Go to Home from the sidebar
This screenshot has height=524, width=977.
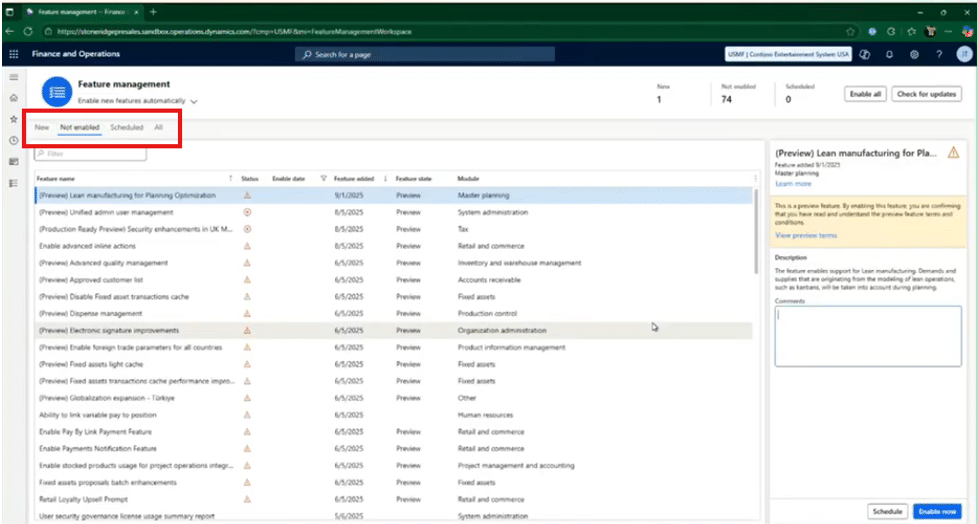[x=14, y=98]
